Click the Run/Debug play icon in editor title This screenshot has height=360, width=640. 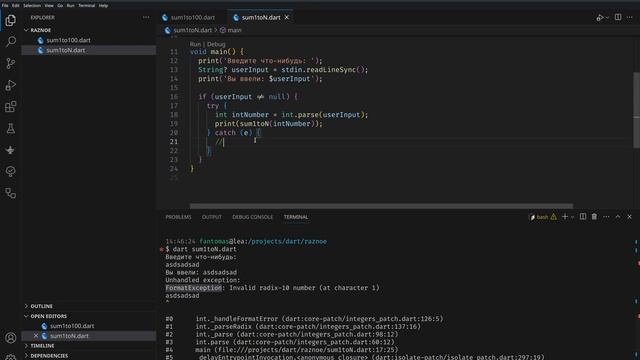(600, 18)
